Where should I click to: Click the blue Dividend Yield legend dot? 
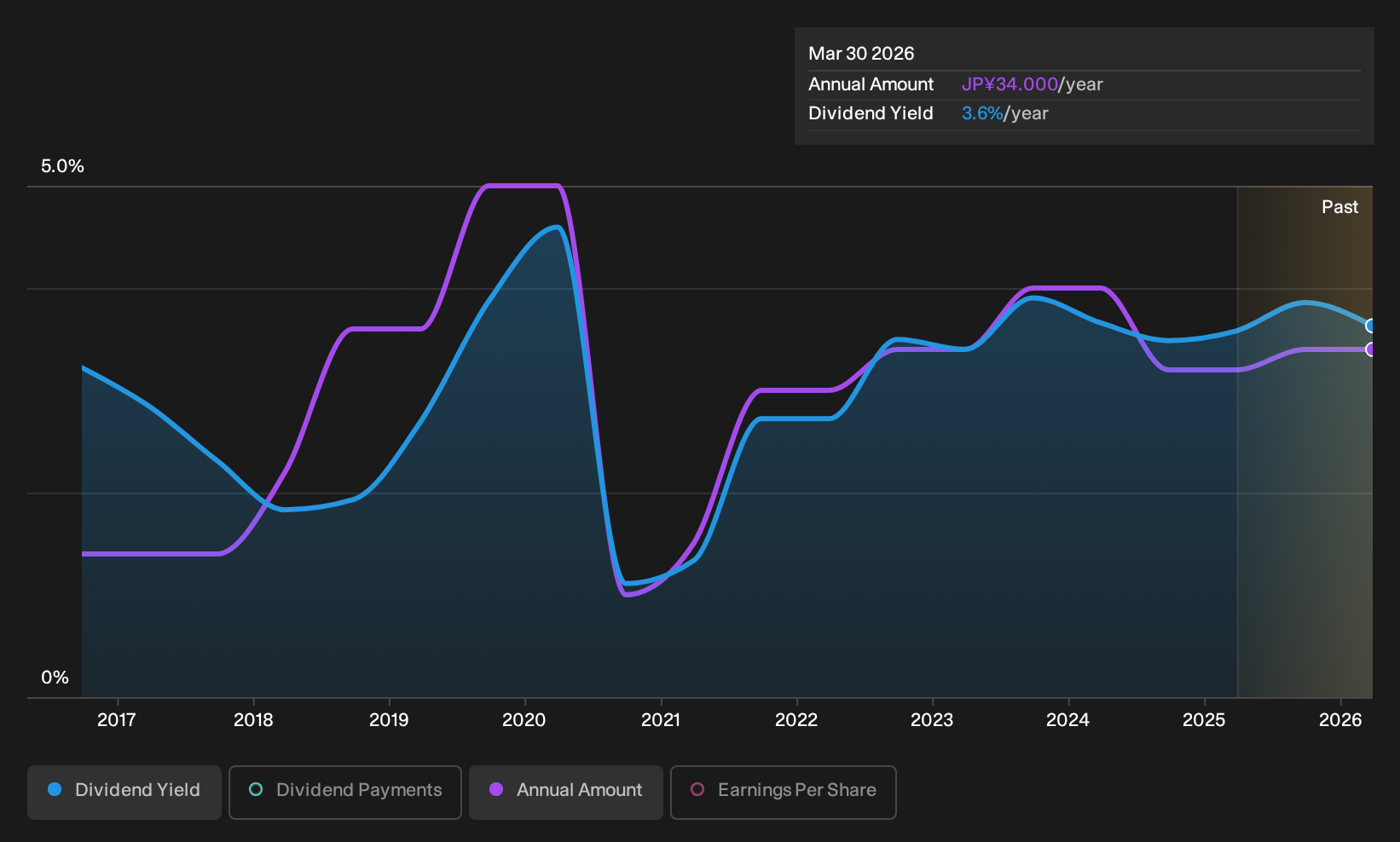tap(55, 789)
